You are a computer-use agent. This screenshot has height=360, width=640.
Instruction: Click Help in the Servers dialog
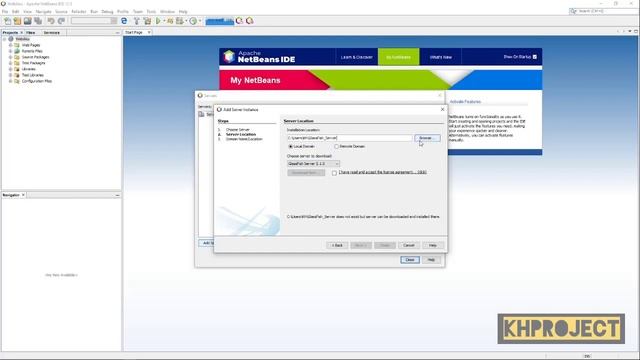point(431,260)
